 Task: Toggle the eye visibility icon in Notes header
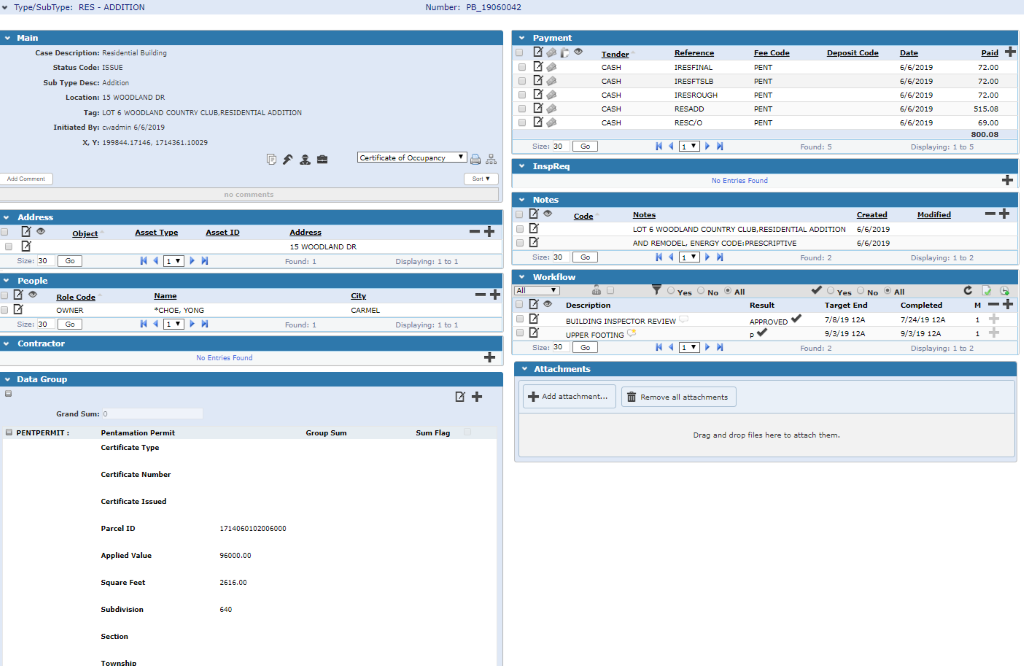548,214
